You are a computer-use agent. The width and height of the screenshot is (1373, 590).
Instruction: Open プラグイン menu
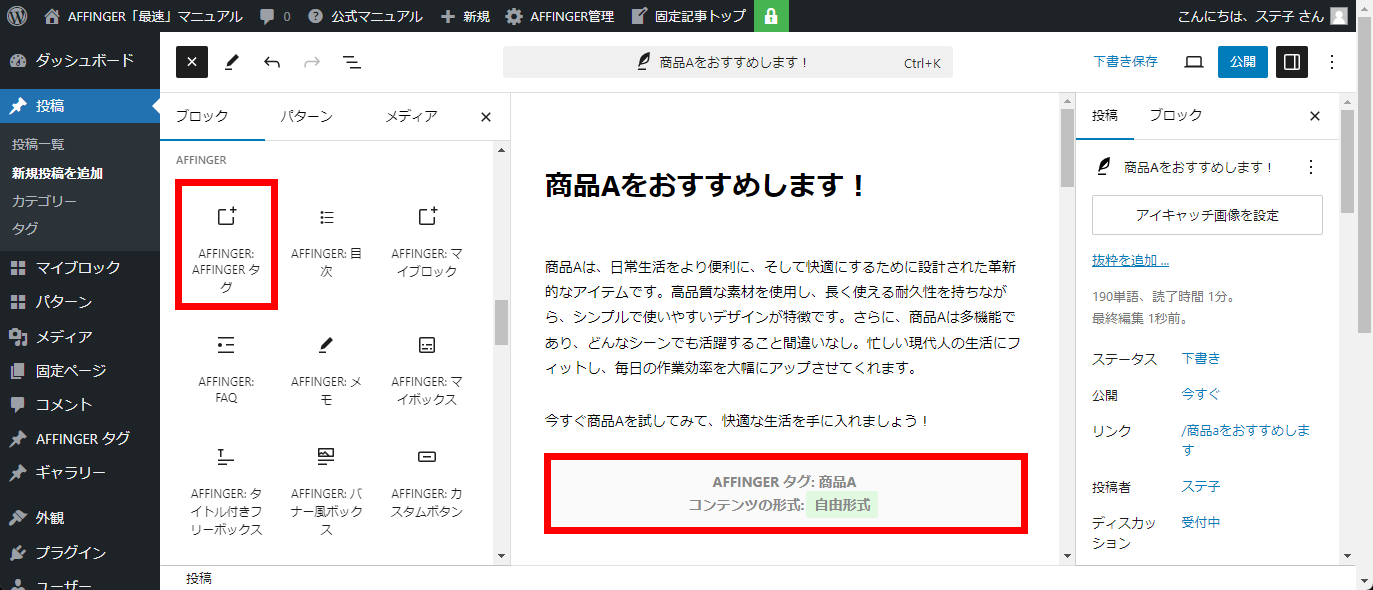pyautogui.click(x=80, y=552)
